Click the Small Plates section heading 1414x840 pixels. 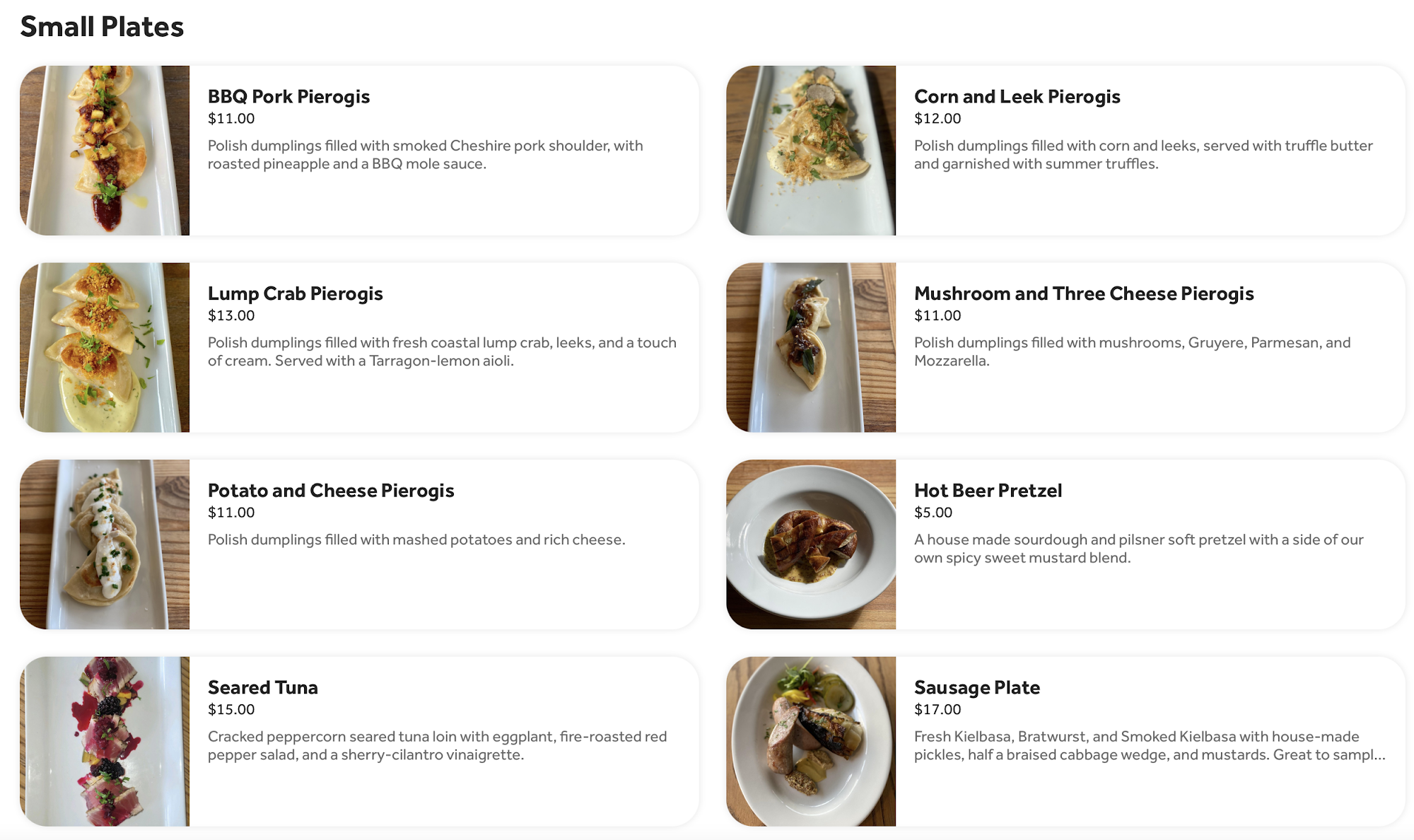point(102,27)
